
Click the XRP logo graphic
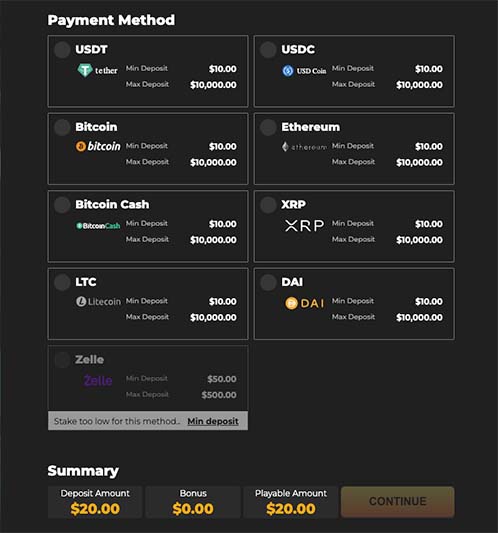click(304, 225)
